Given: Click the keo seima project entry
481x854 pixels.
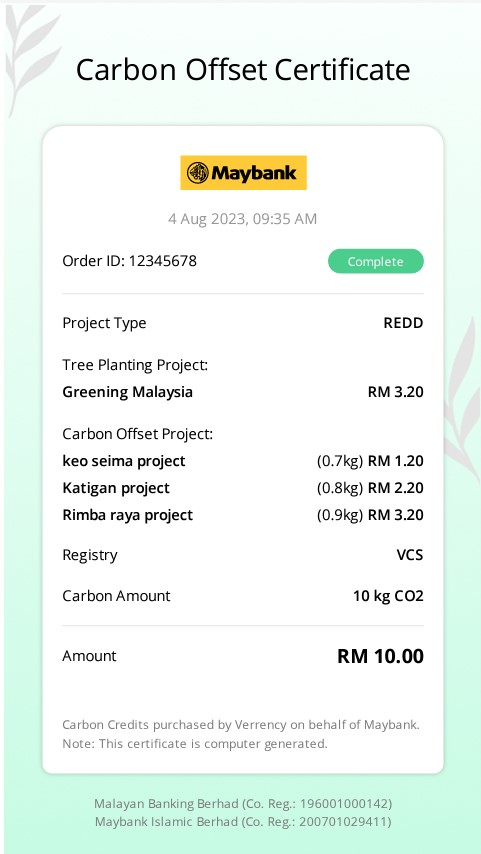Looking at the screenshot, I should (x=124, y=461).
